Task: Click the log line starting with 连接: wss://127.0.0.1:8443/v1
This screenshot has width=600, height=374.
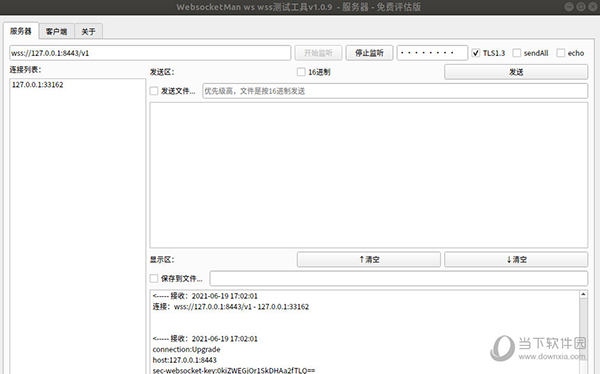Action: pos(230,307)
